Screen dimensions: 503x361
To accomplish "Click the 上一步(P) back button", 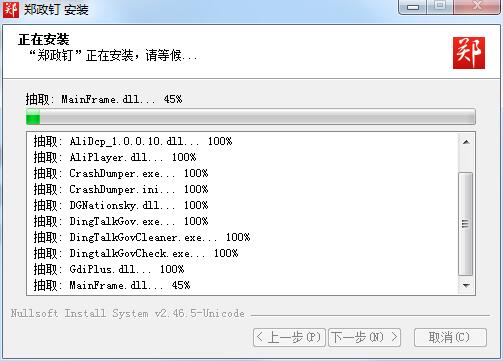I will 289,337.
